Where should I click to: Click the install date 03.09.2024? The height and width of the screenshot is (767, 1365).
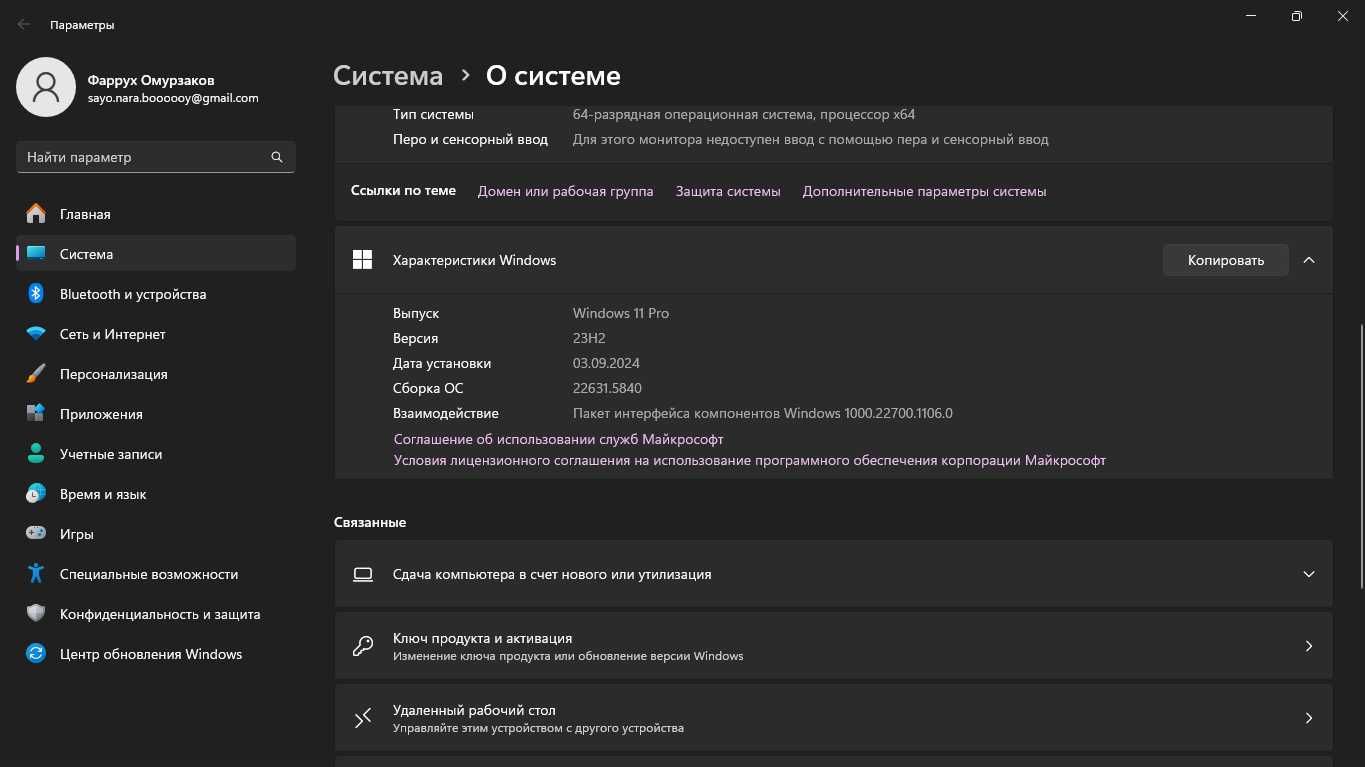(606, 363)
